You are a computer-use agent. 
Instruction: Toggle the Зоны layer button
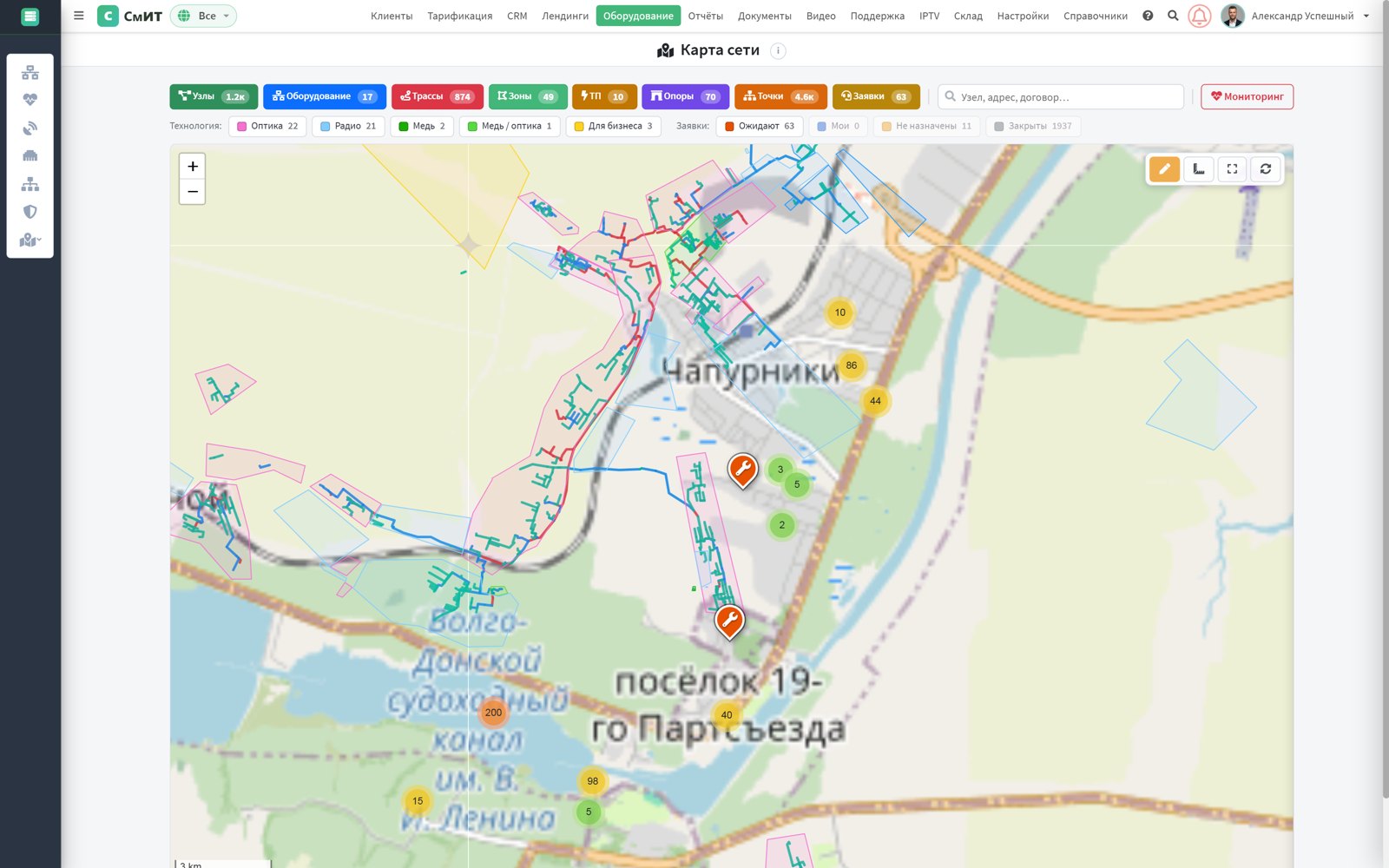[528, 96]
